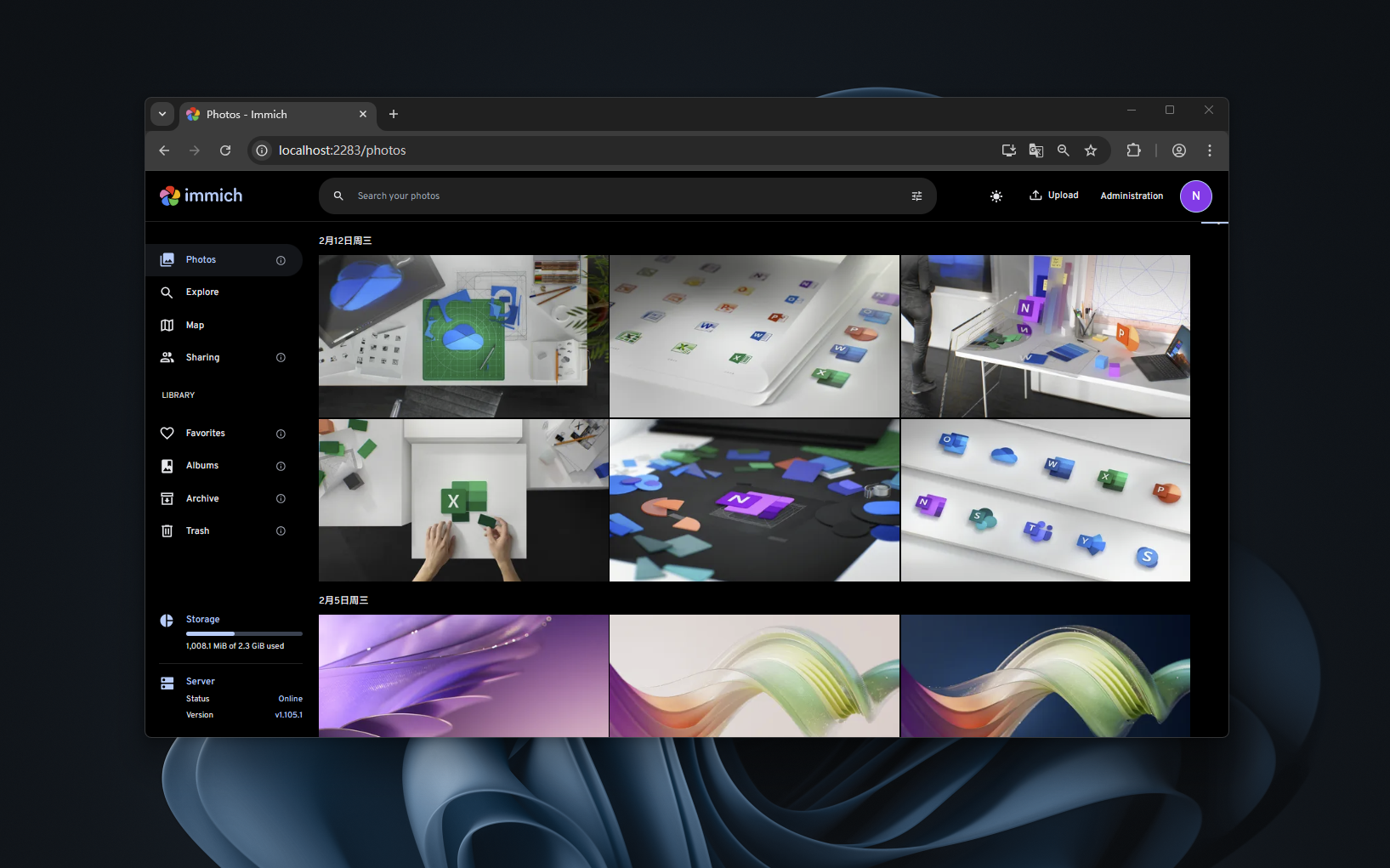1390x868 pixels.
Task: Open the OneNote dark paper shapes photo
Action: click(754, 500)
